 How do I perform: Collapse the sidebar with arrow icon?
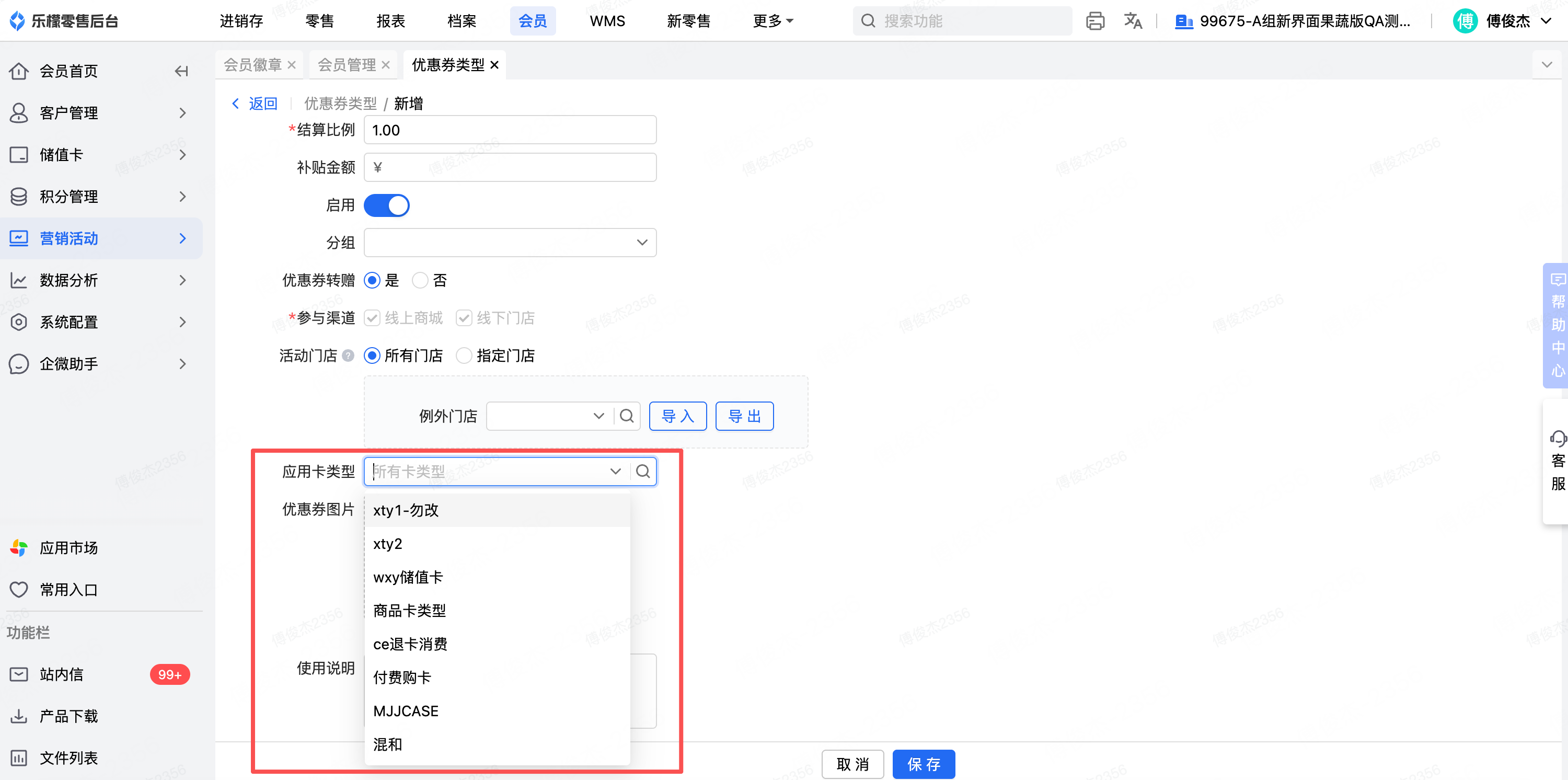(x=181, y=71)
